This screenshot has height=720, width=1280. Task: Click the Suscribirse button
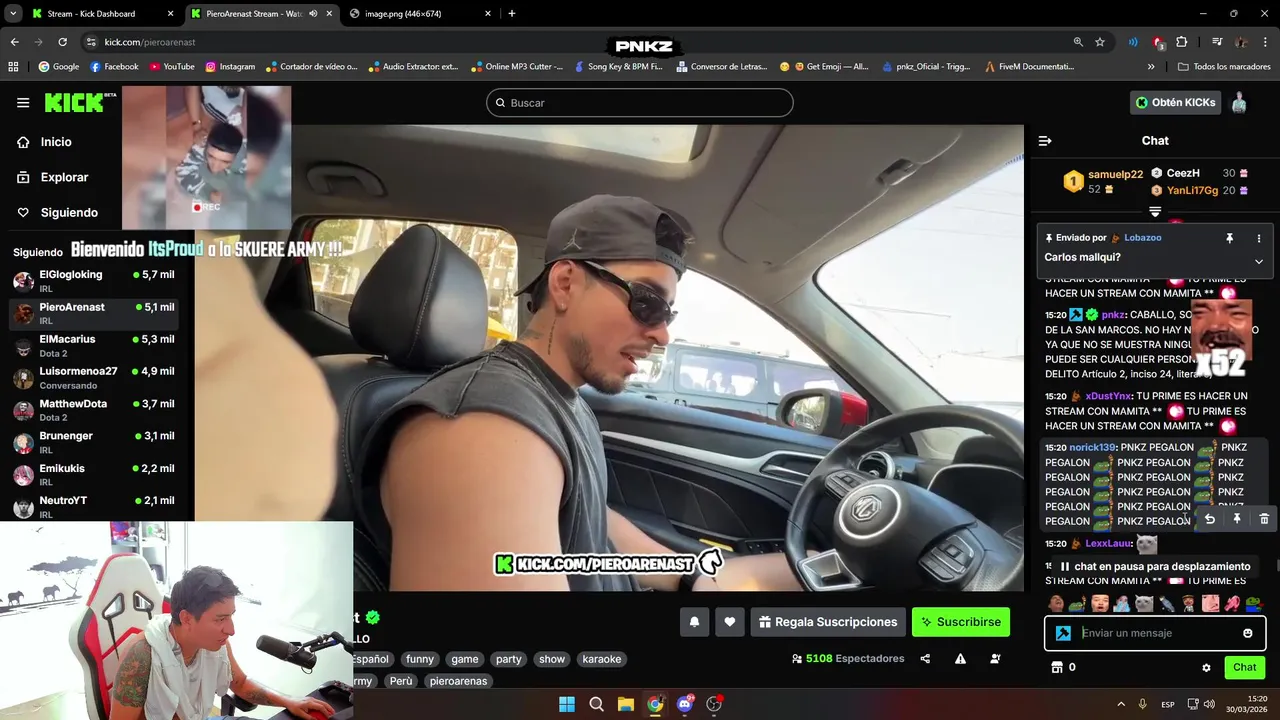tap(961, 622)
